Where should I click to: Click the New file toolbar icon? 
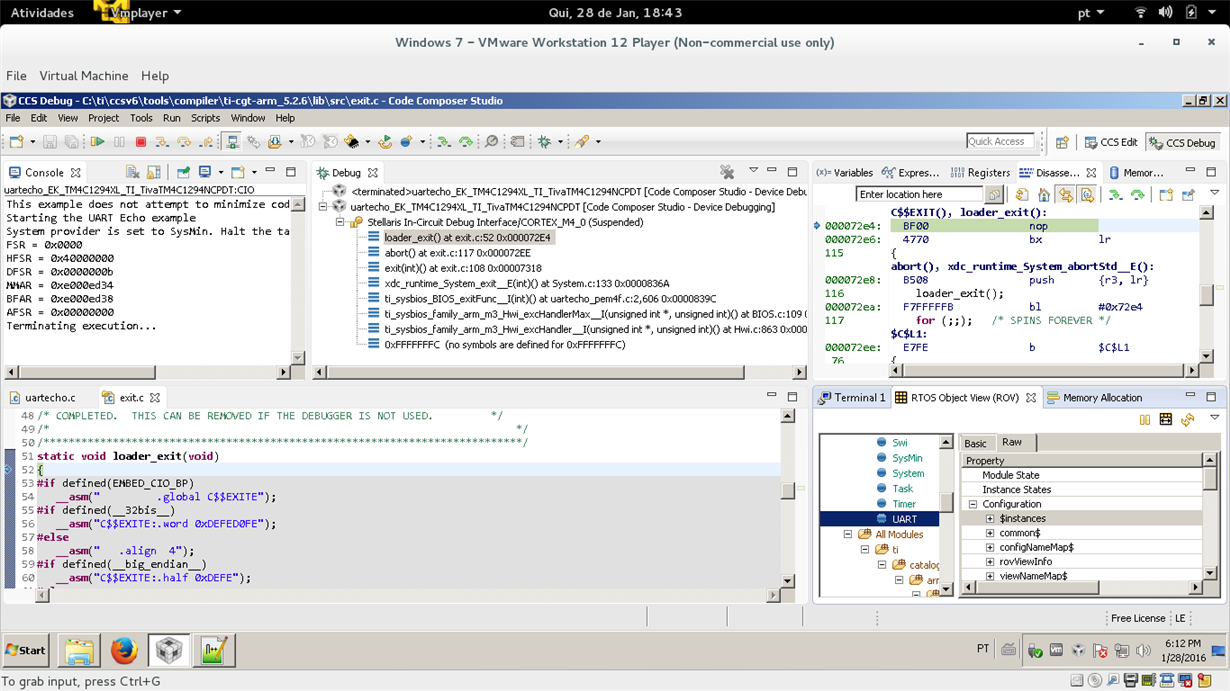[x=16, y=142]
